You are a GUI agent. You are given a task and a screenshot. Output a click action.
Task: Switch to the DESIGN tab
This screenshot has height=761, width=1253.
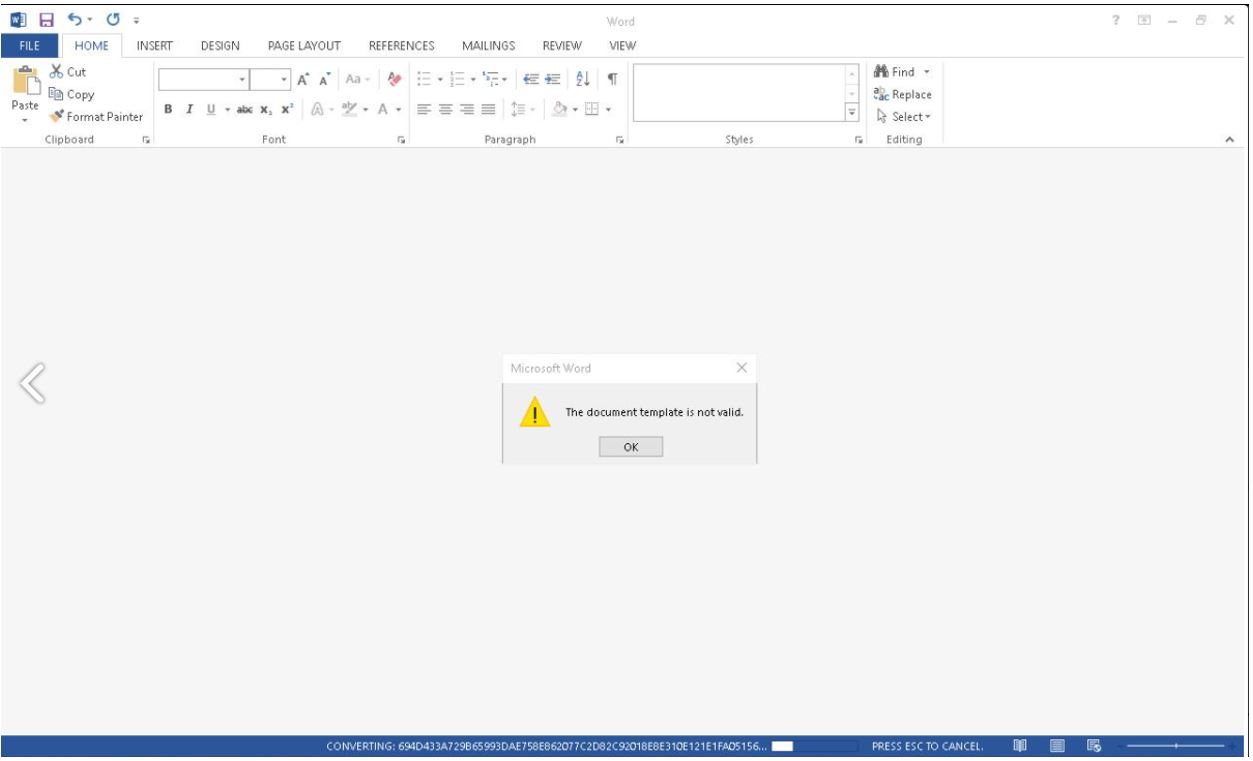219,45
